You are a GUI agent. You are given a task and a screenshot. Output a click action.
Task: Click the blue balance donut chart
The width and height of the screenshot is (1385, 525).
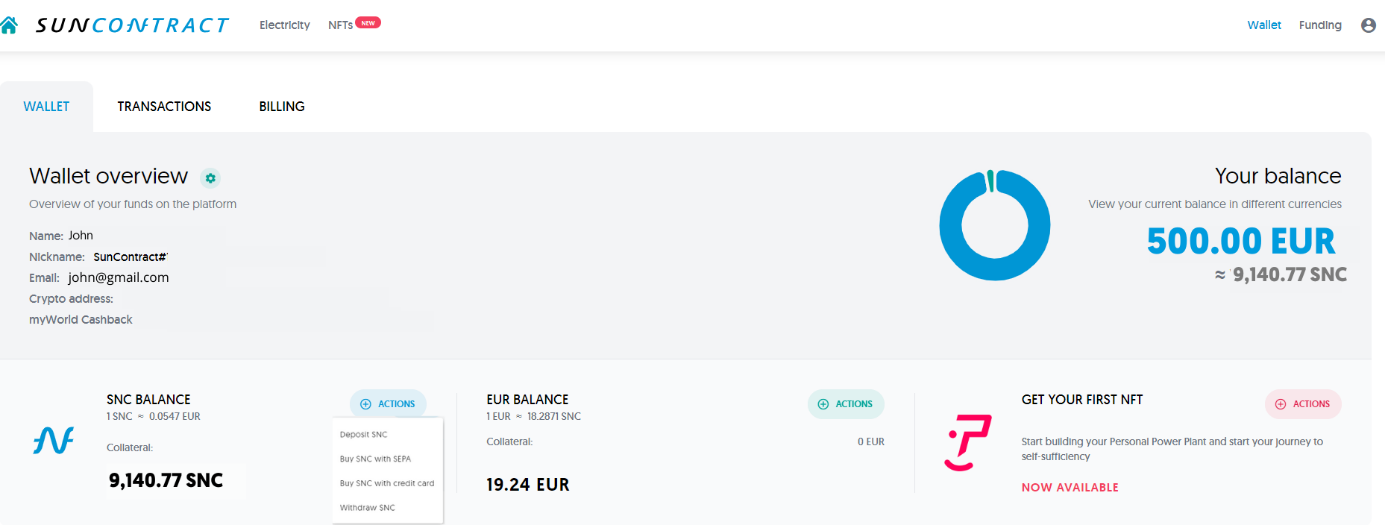point(994,226)
